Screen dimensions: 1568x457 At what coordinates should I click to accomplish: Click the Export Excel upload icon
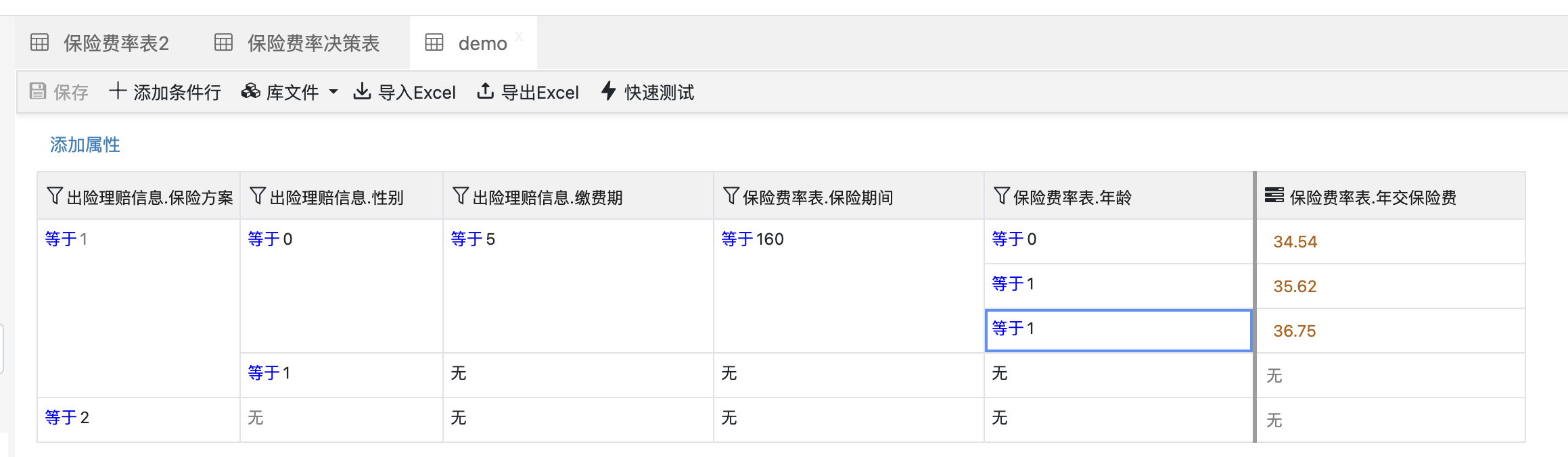pos(485,91)
